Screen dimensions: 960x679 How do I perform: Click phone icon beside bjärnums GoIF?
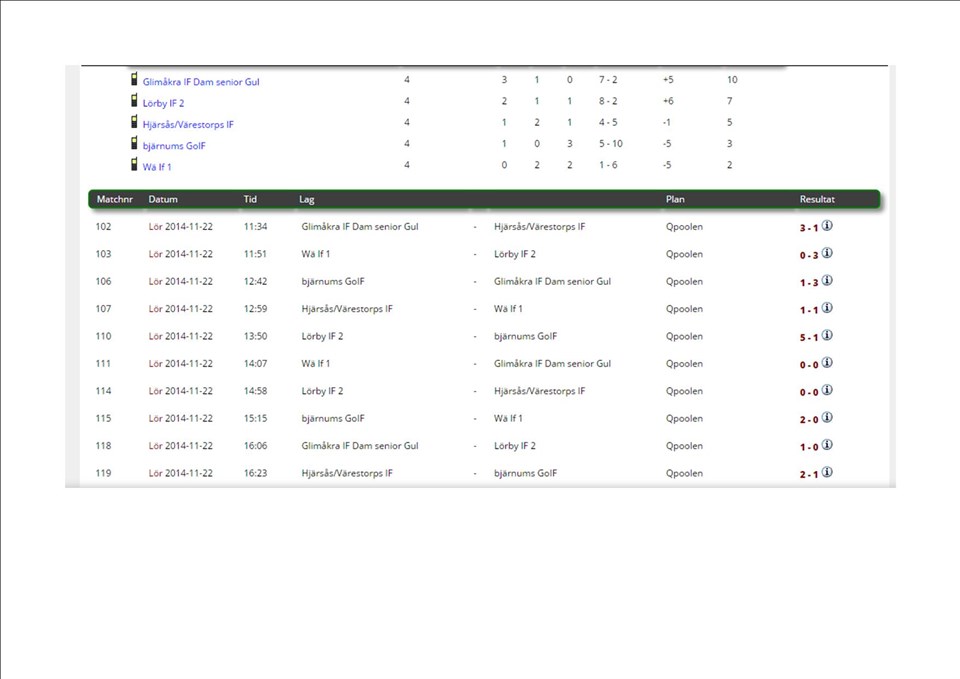134,144
